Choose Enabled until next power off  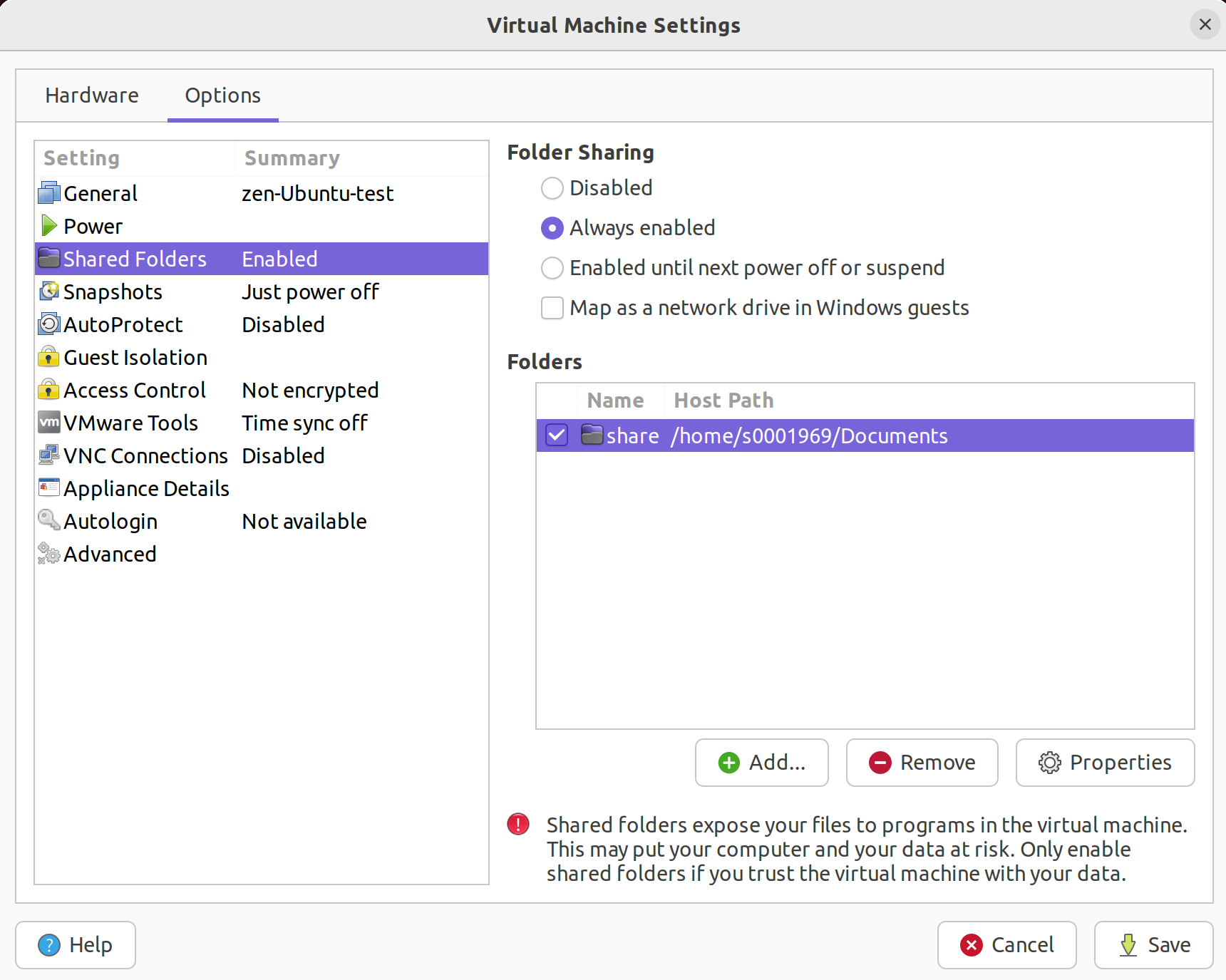click(x=552, y=268)
